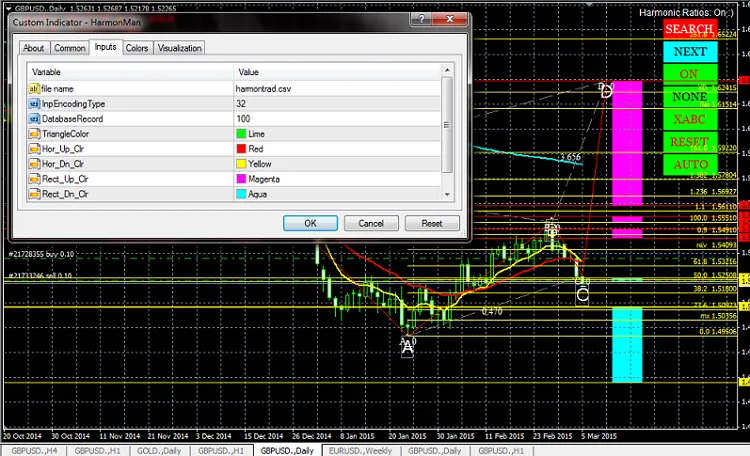The width and height of the screenshot is (750, 456).
Task: Toggle the green ON chart button
Action: [690, 75]
